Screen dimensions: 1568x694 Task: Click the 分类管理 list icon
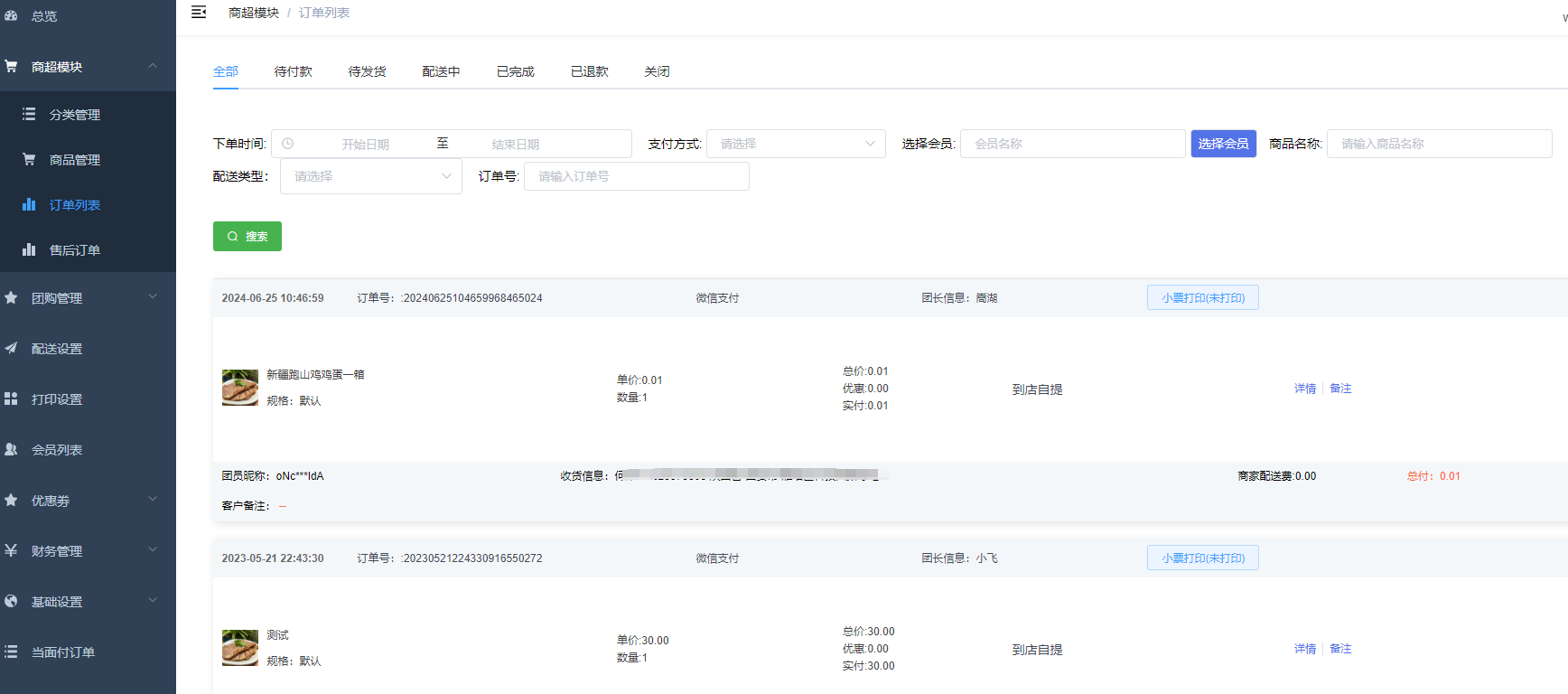point(29,114)
